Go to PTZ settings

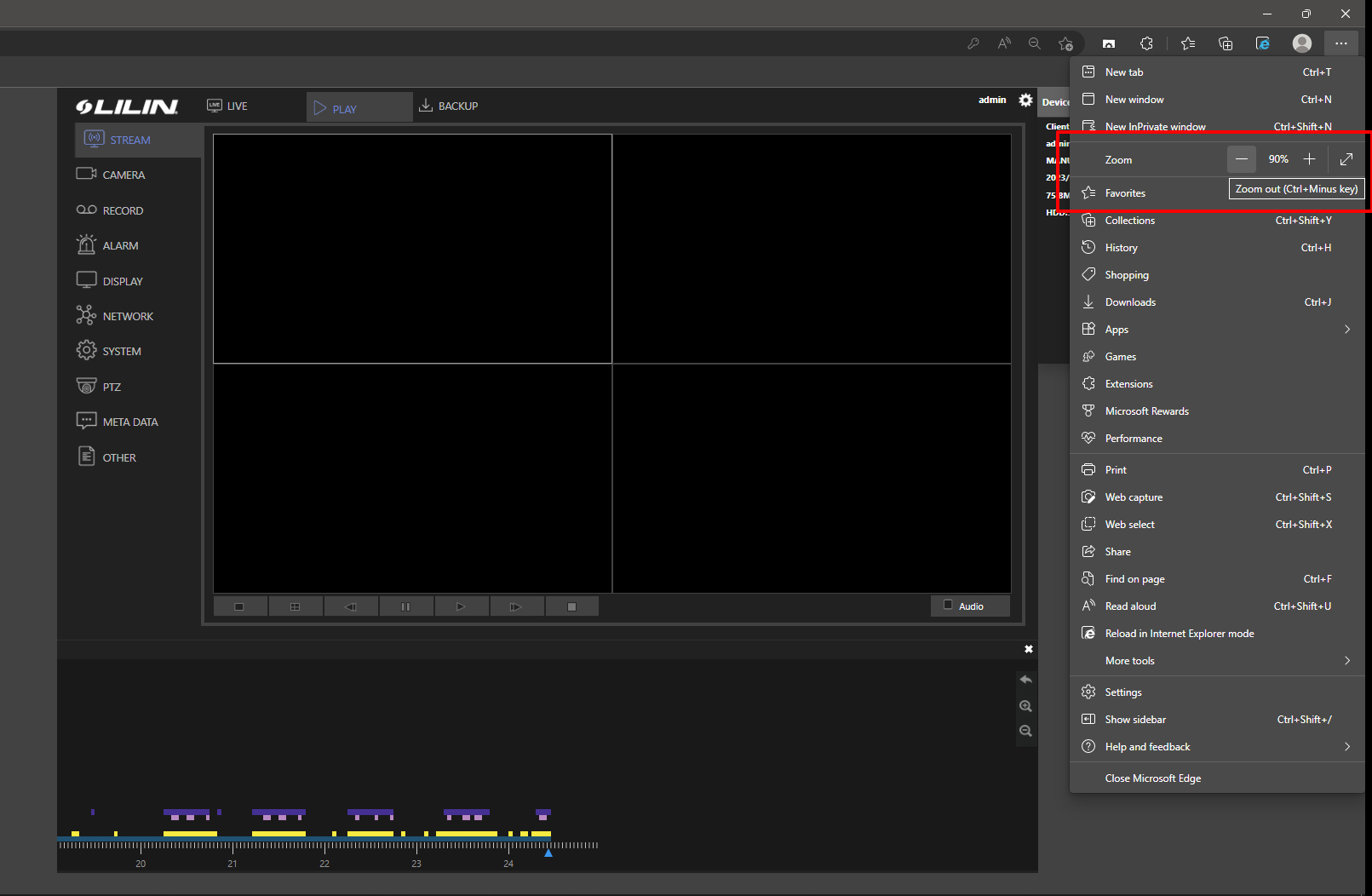click(x=112, y=387)
